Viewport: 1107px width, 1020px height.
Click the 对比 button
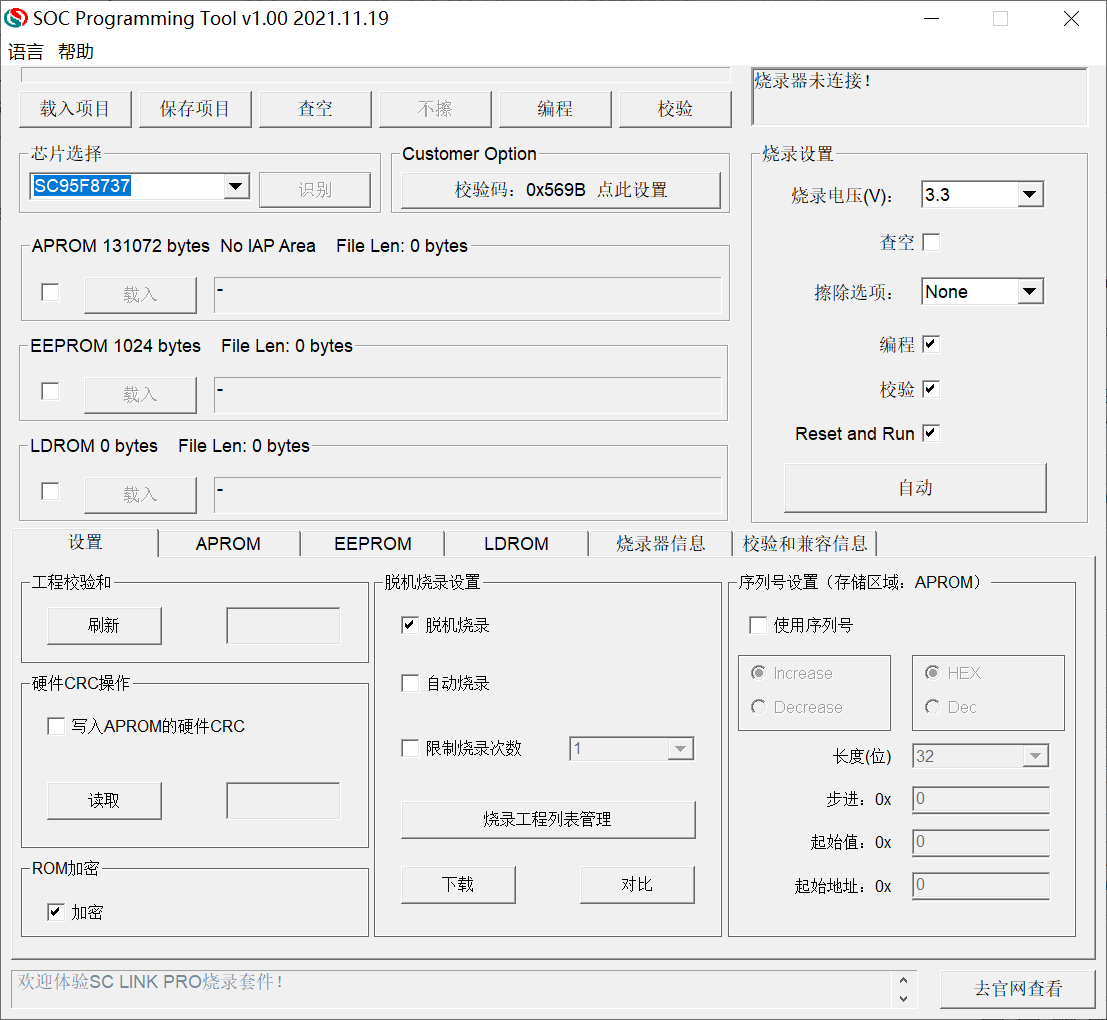click(637, 884)
